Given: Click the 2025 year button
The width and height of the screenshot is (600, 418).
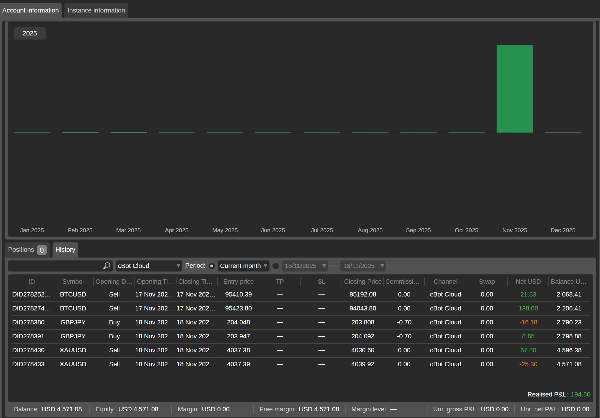Looking at the screenshot, I should [x=30, y=33].
